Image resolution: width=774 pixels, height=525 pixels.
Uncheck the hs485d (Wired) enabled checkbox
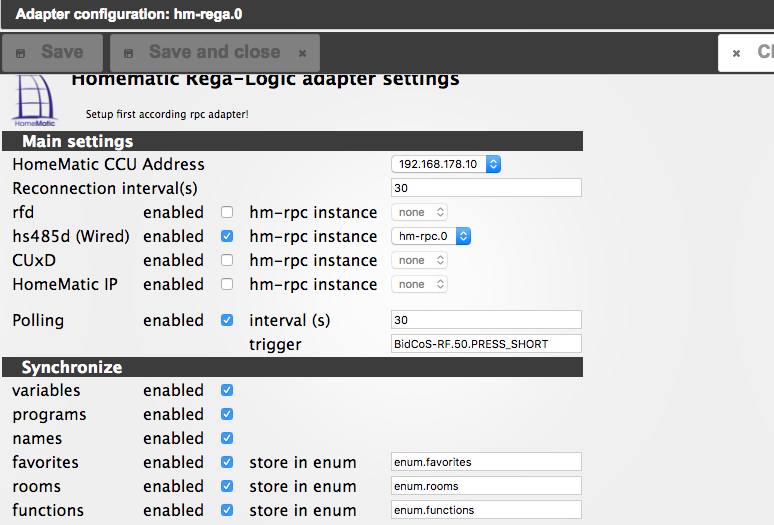(227, 236)
